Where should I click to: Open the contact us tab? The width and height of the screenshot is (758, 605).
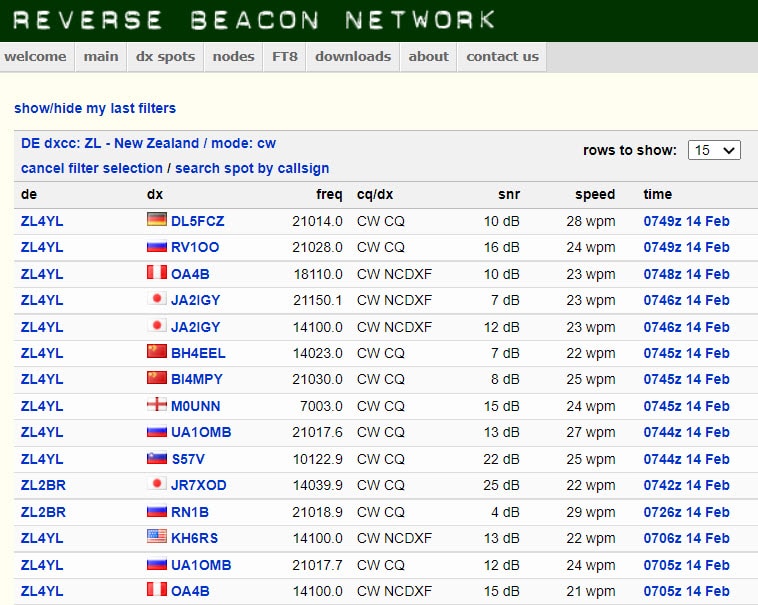pyautogui.click(x=502, y=57)
